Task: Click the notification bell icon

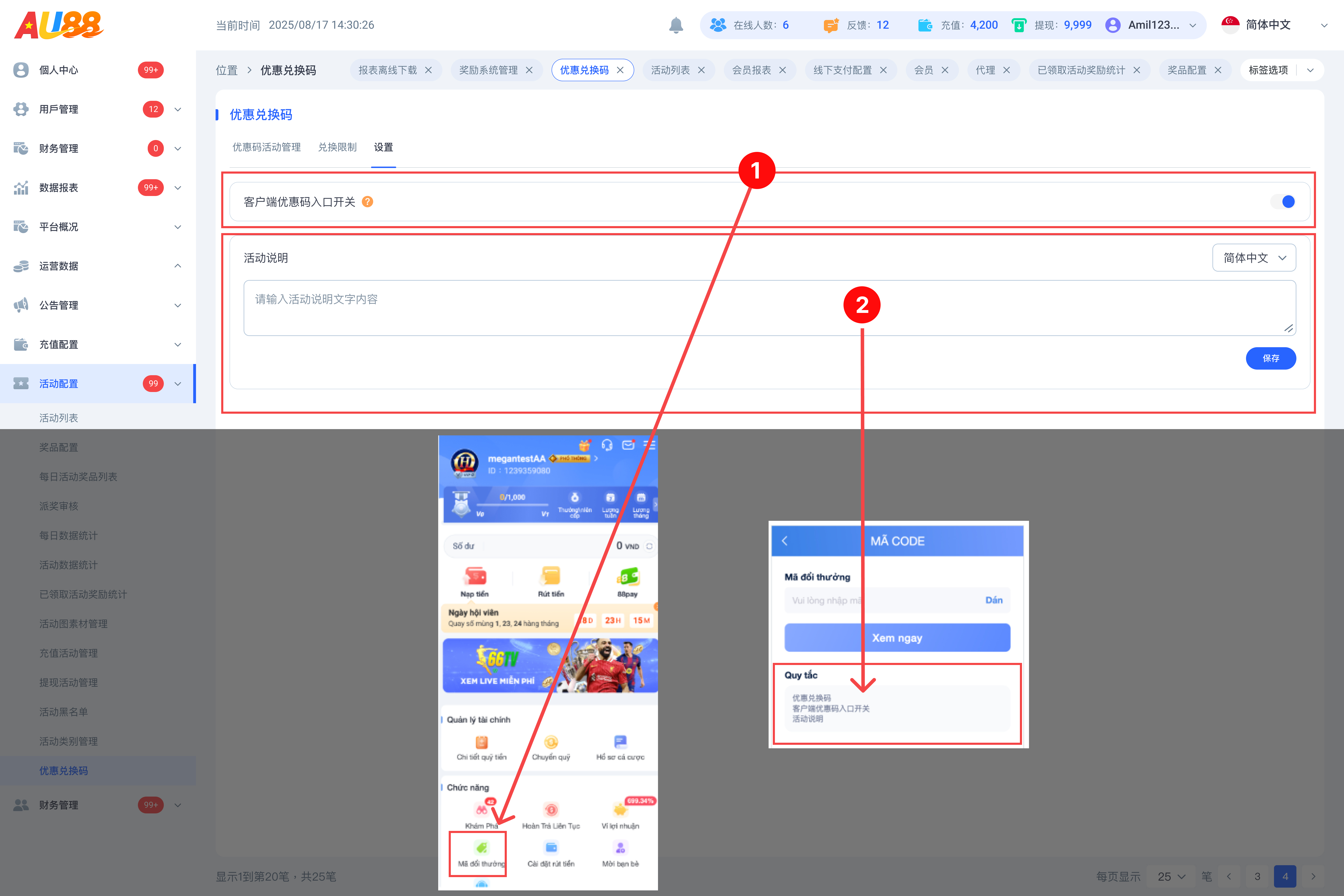Action: [676, 25]
